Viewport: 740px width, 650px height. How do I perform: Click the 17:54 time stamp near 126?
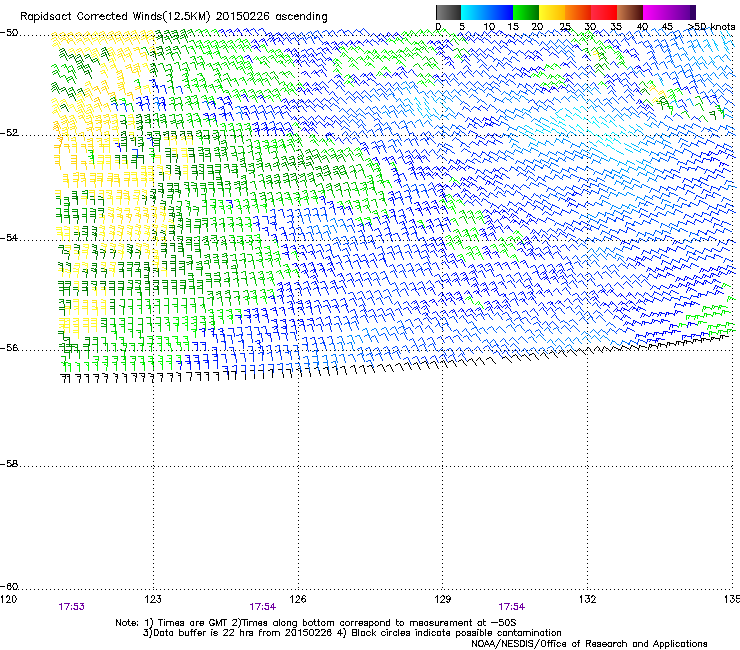click(x=263, y=607)
